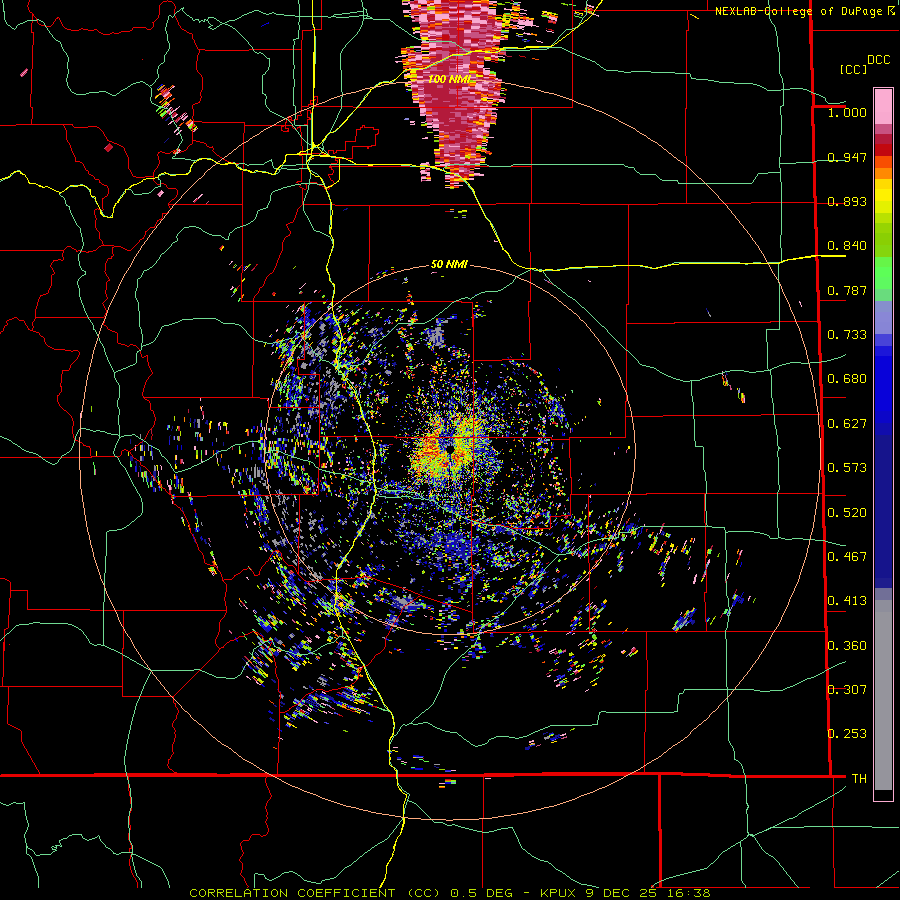Click the Correlation Coefficient KPUX caption text
Viewport: 900px width, 900px height.
[450, 893]
